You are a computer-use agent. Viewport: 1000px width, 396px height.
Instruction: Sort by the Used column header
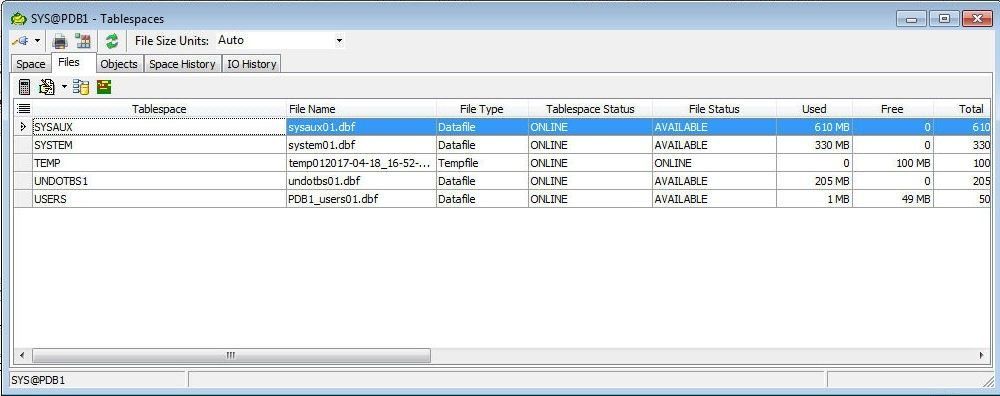tap(814, 109)
